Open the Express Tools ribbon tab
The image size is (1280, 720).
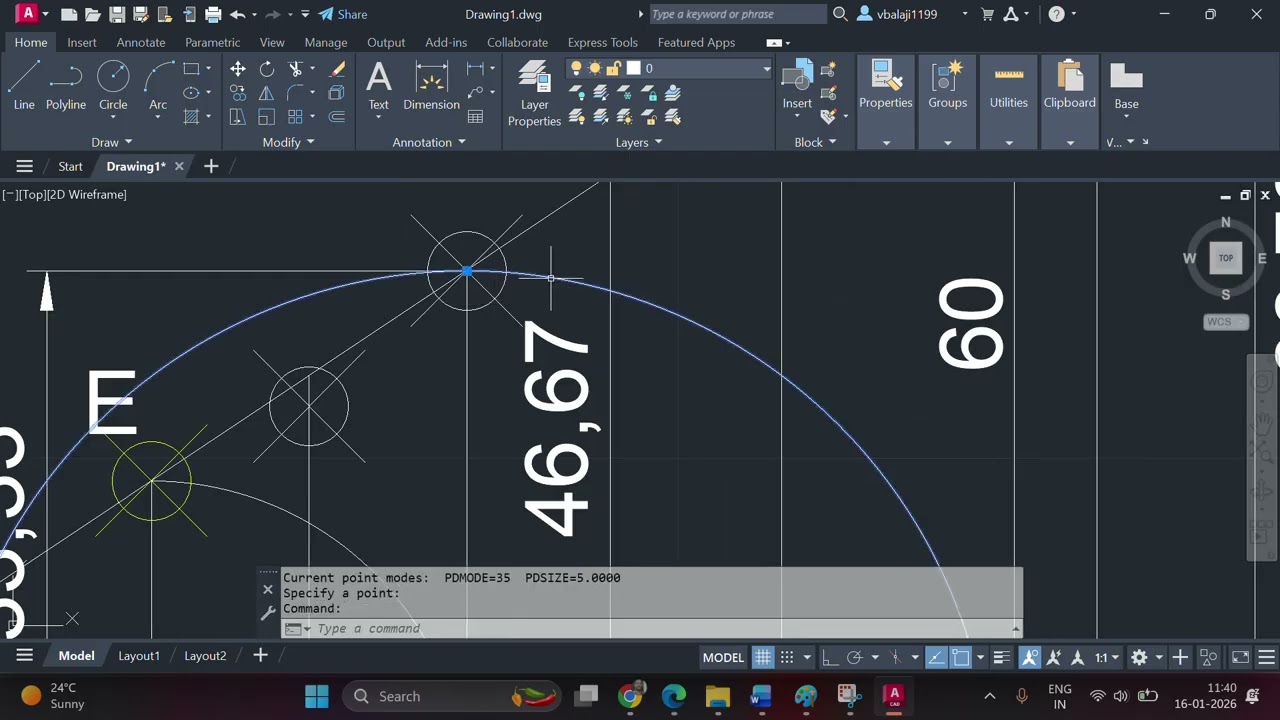pos(602,42)
